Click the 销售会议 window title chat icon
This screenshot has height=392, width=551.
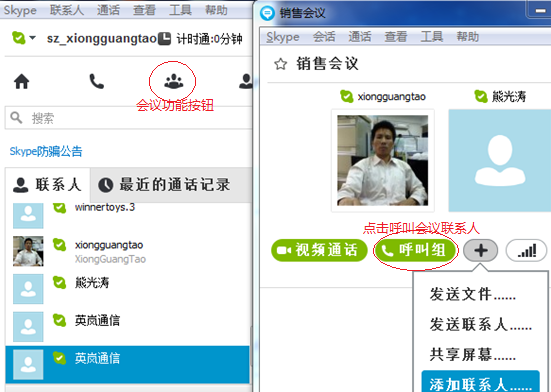267,13
